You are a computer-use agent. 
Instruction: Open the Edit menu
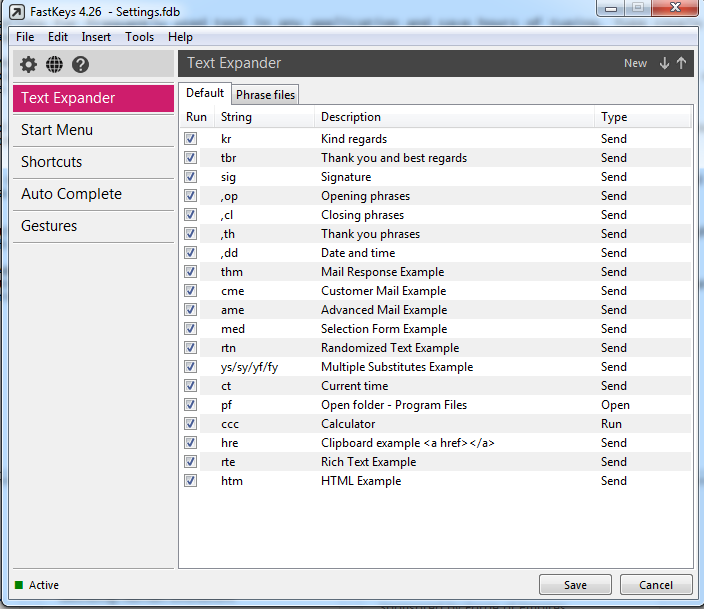[58, 37]
